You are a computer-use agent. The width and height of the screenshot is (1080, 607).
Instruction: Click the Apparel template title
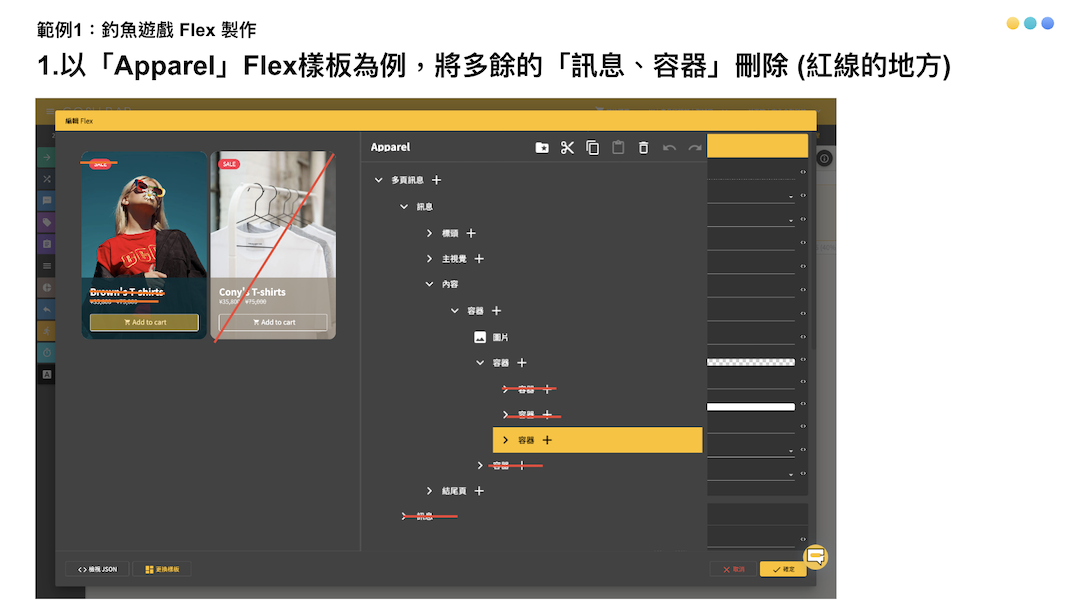click(x=391, y=147)
